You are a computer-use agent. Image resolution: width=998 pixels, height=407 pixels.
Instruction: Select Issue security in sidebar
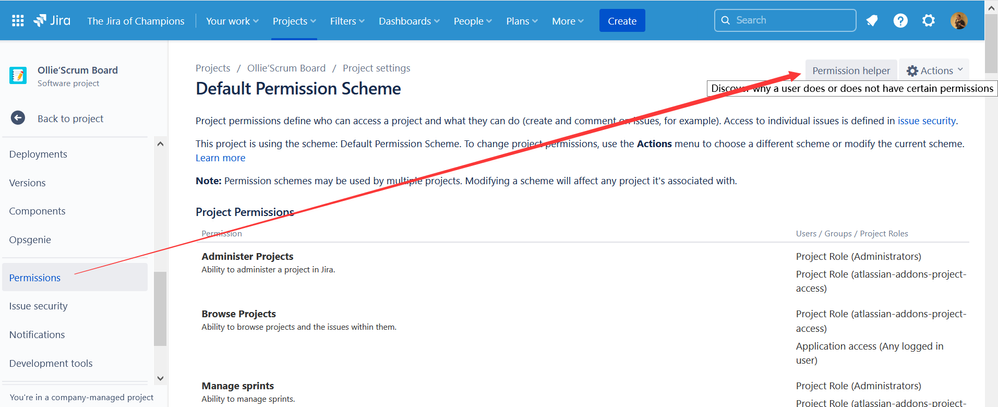pyautogui.click(x=38, y=306)
